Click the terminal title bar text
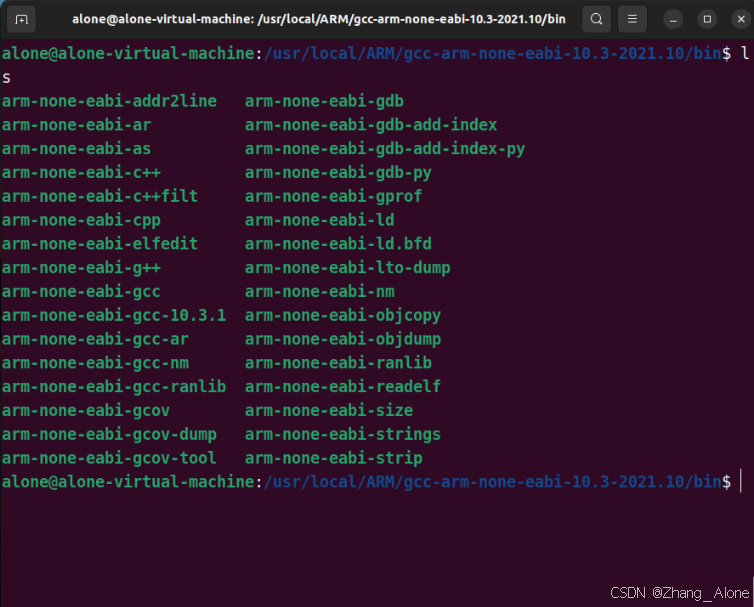Screen dimensions: 754x607 [x=319, y=19]
